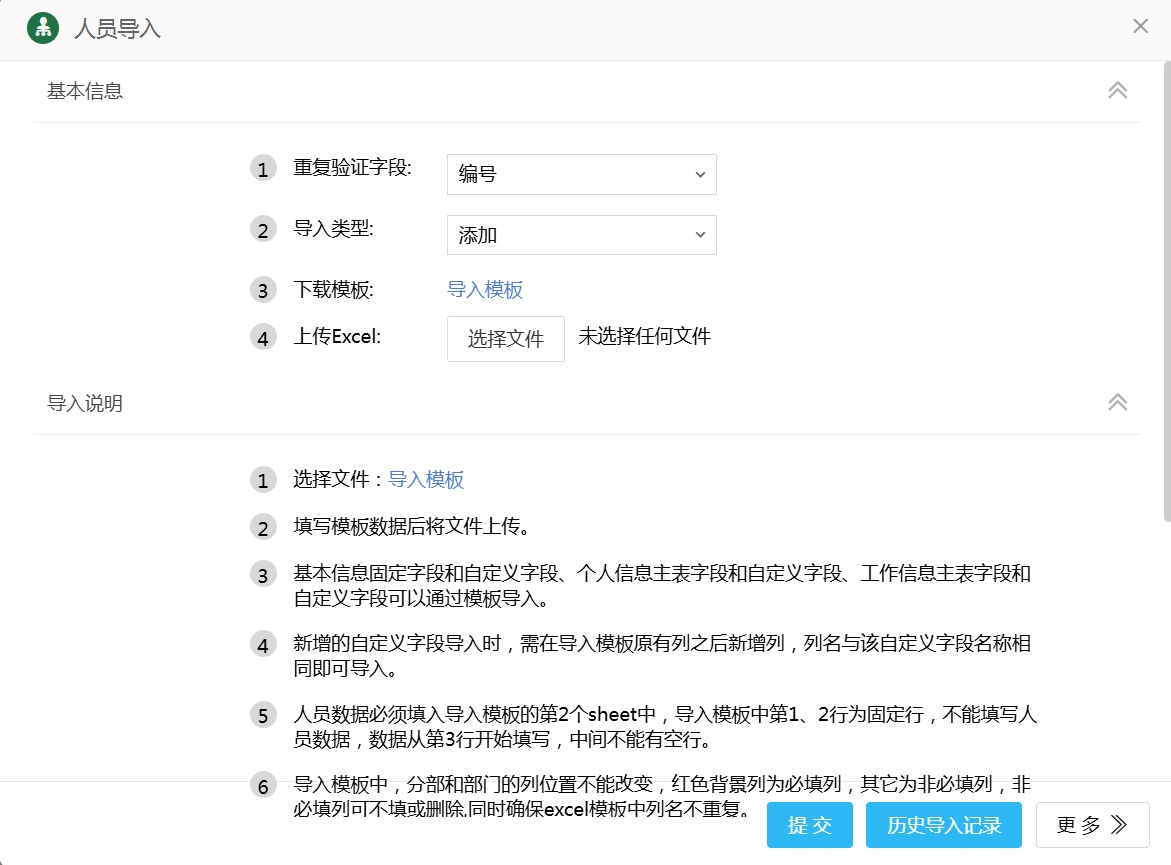Click step 3 number badge beside 下载模板
Viewport: 1171px width, 865px height.
click(x=263, y=291)
